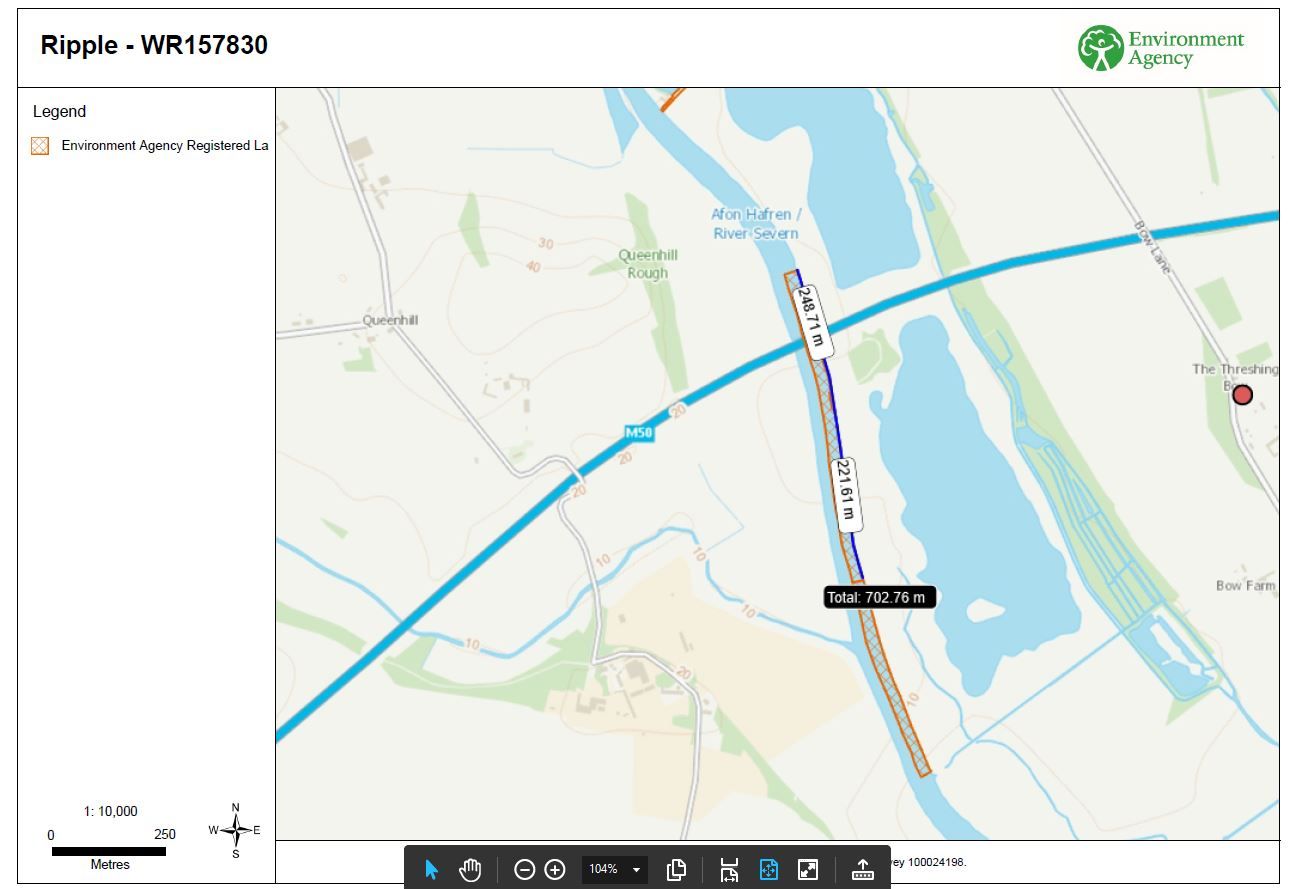
Task: Click the toolbar dock/upload icon
Action: (862, 869)
